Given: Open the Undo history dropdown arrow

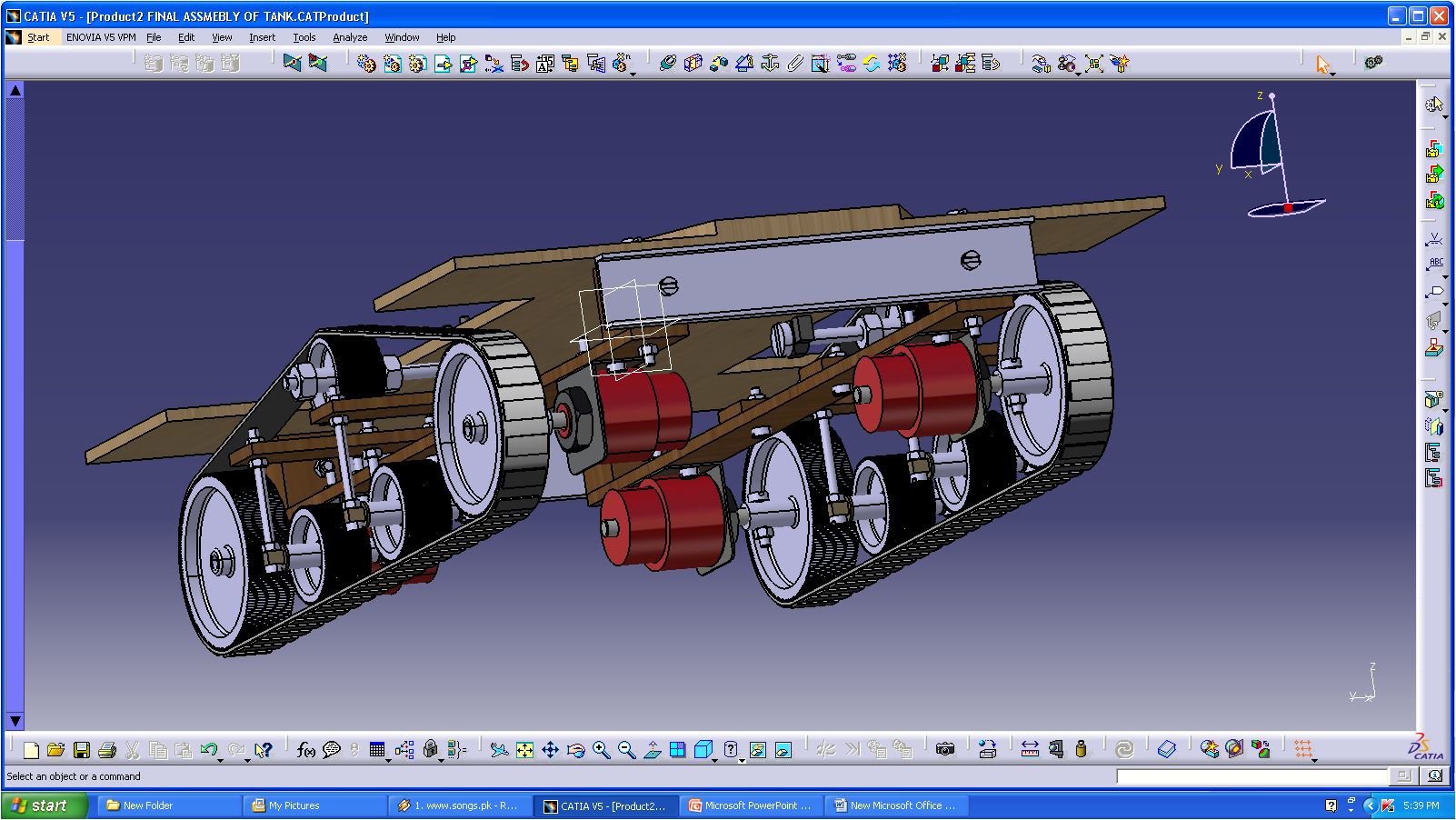Looking at the screenshot, I should (x=221, y=759).
